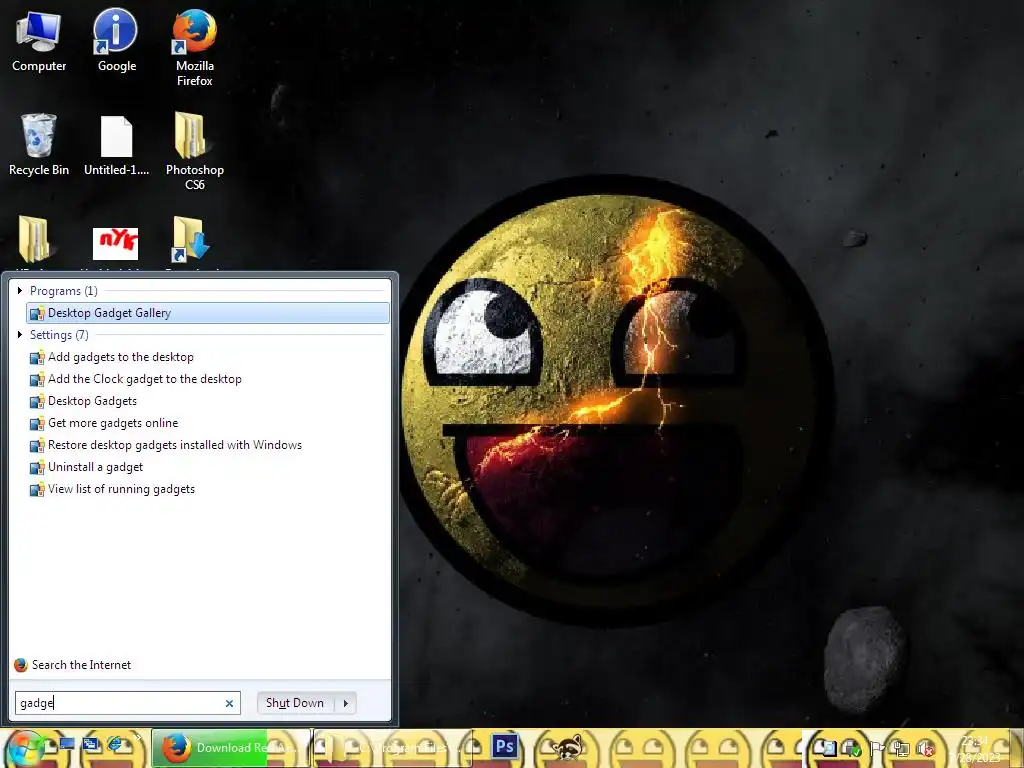Image resolution: width=1024 pixels, height=768 pixels.
Task: Open Action Center flag tray icon
Action: [x=877, y=748]
